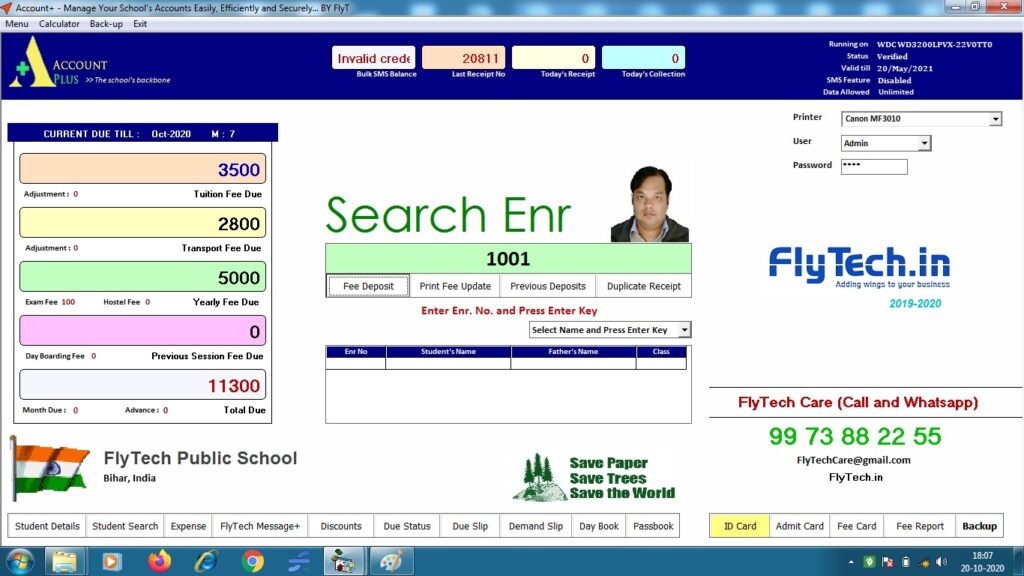Viewport: 1024px width, 576px height.
Task: Open the Passbook
Action: [x=653, y=526]
